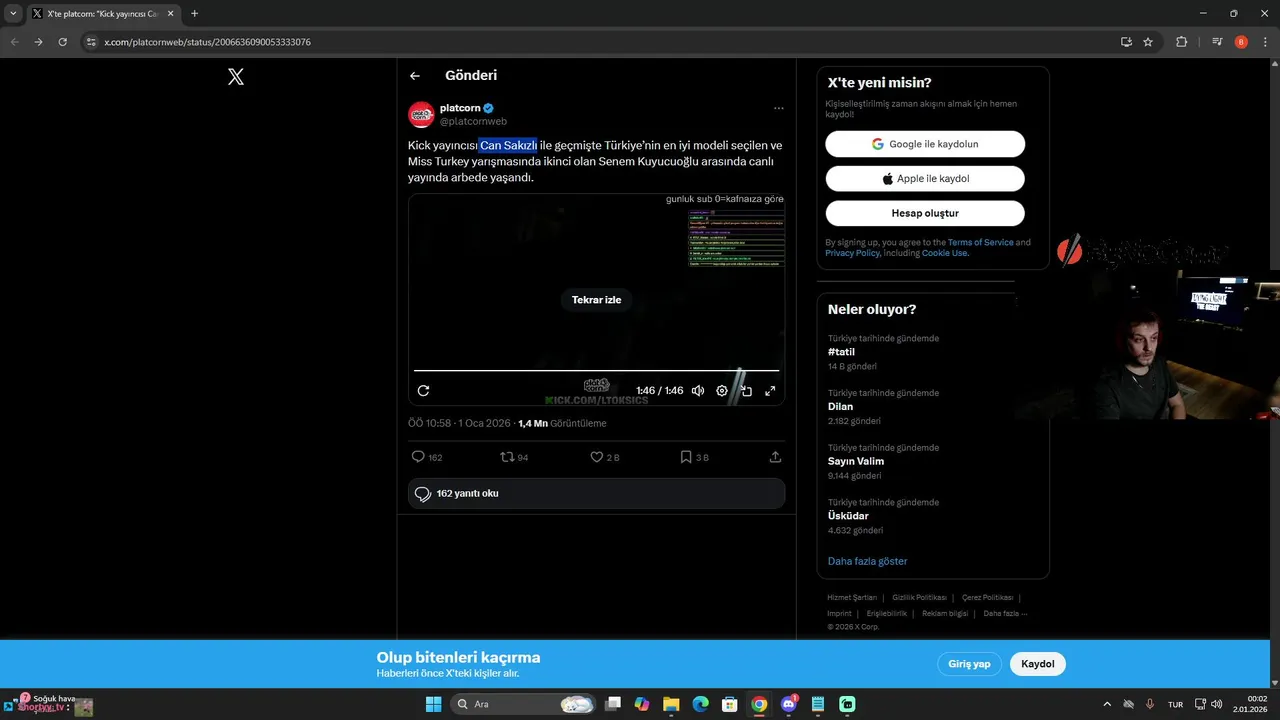This screenshot has height=720, width=1280.
Task: Bookmark this page with the star icon
Action: coord(1148,42)
